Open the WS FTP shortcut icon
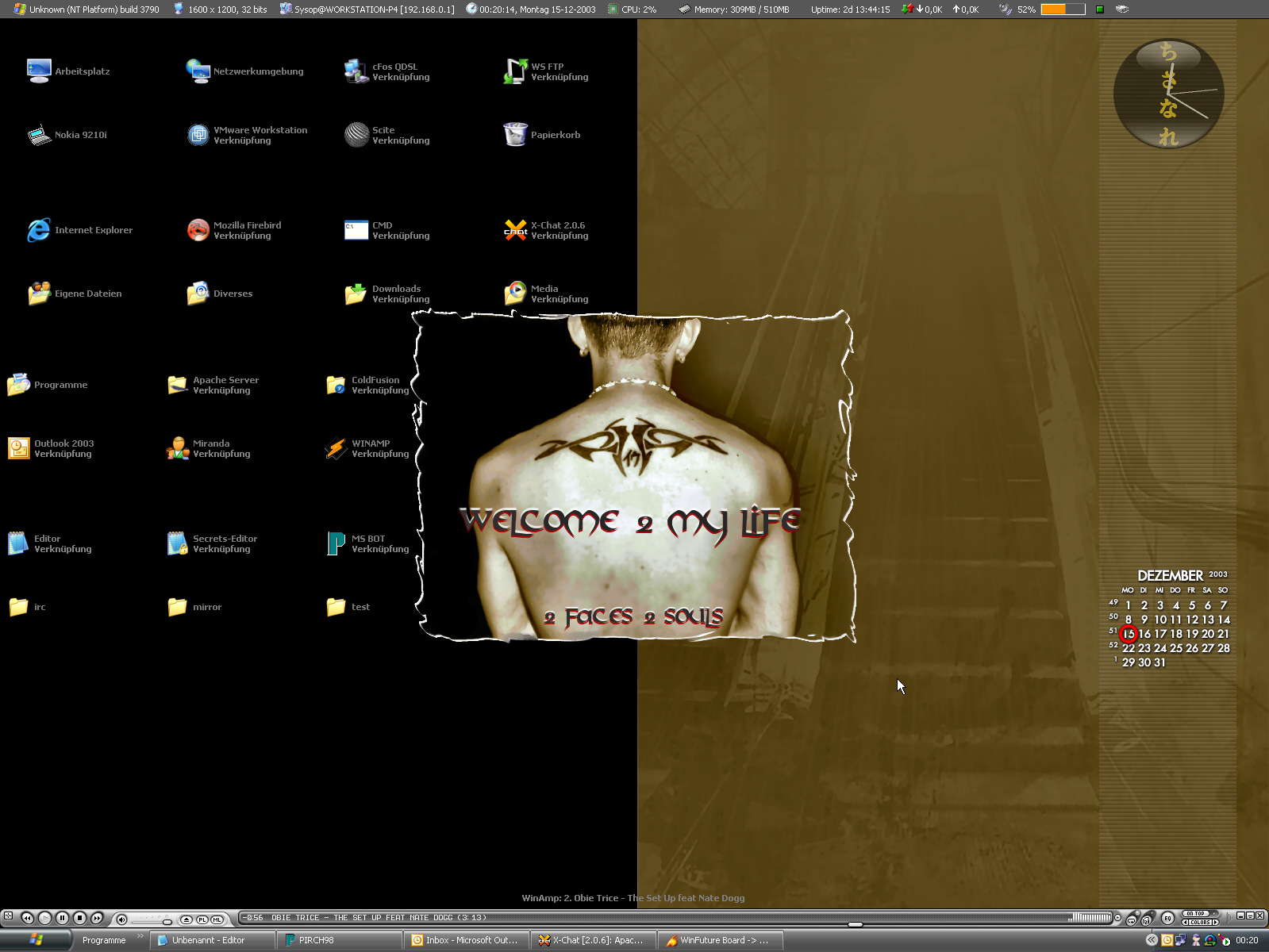 (515, 71)
